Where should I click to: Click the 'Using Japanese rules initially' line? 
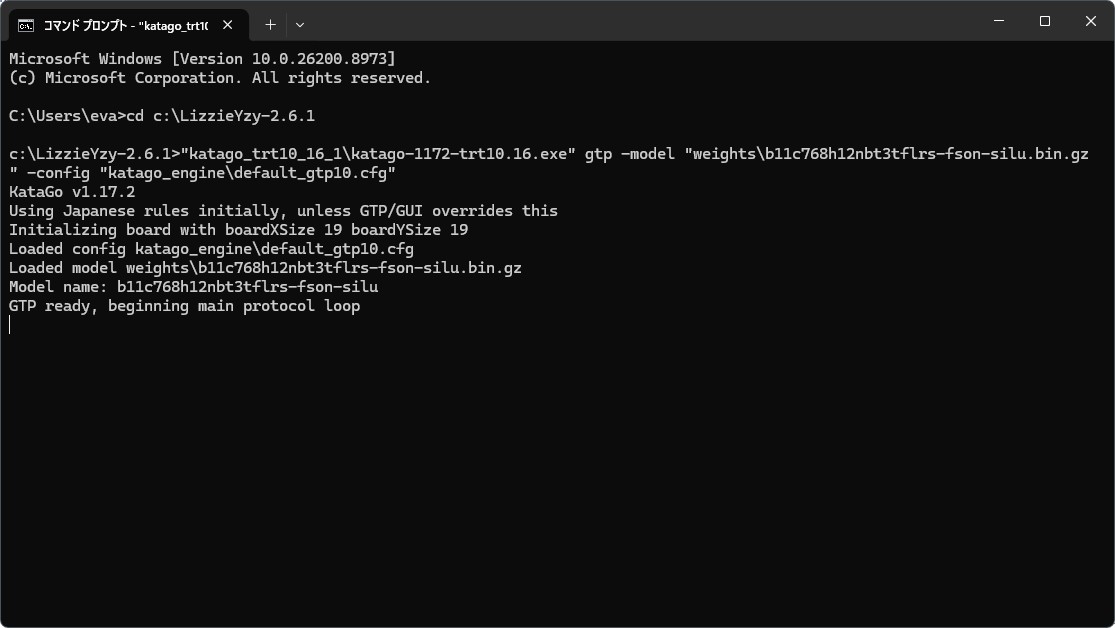click(x=283, y=211)
